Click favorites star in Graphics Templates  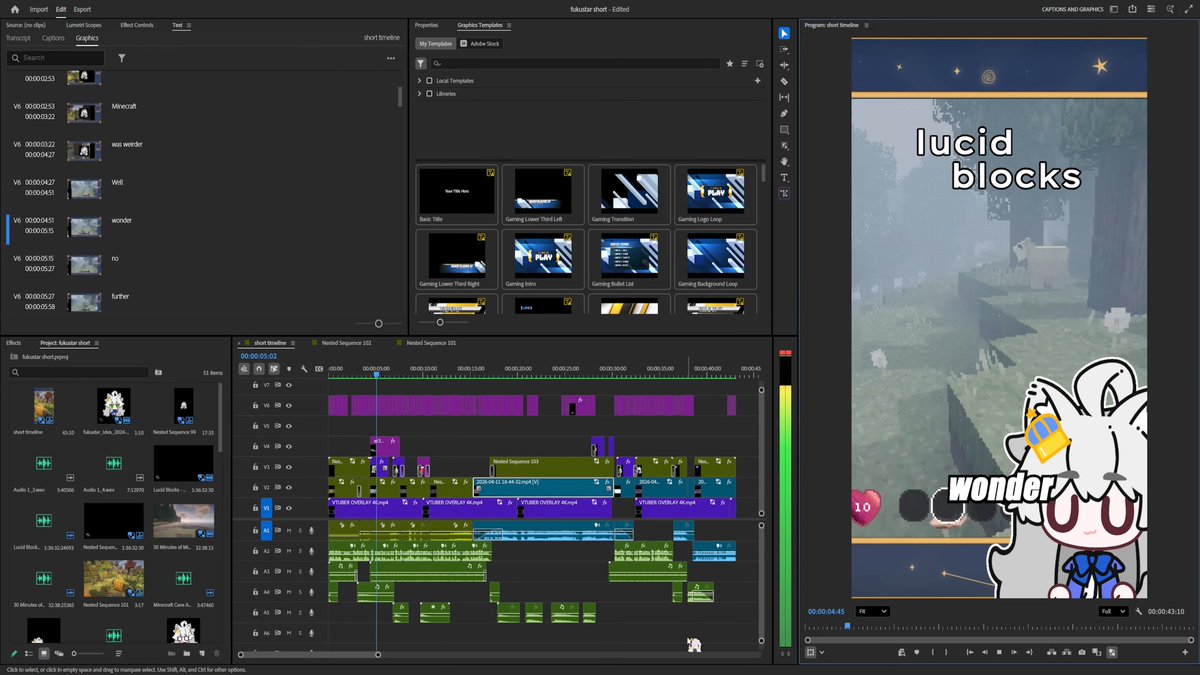click(729, 63)
